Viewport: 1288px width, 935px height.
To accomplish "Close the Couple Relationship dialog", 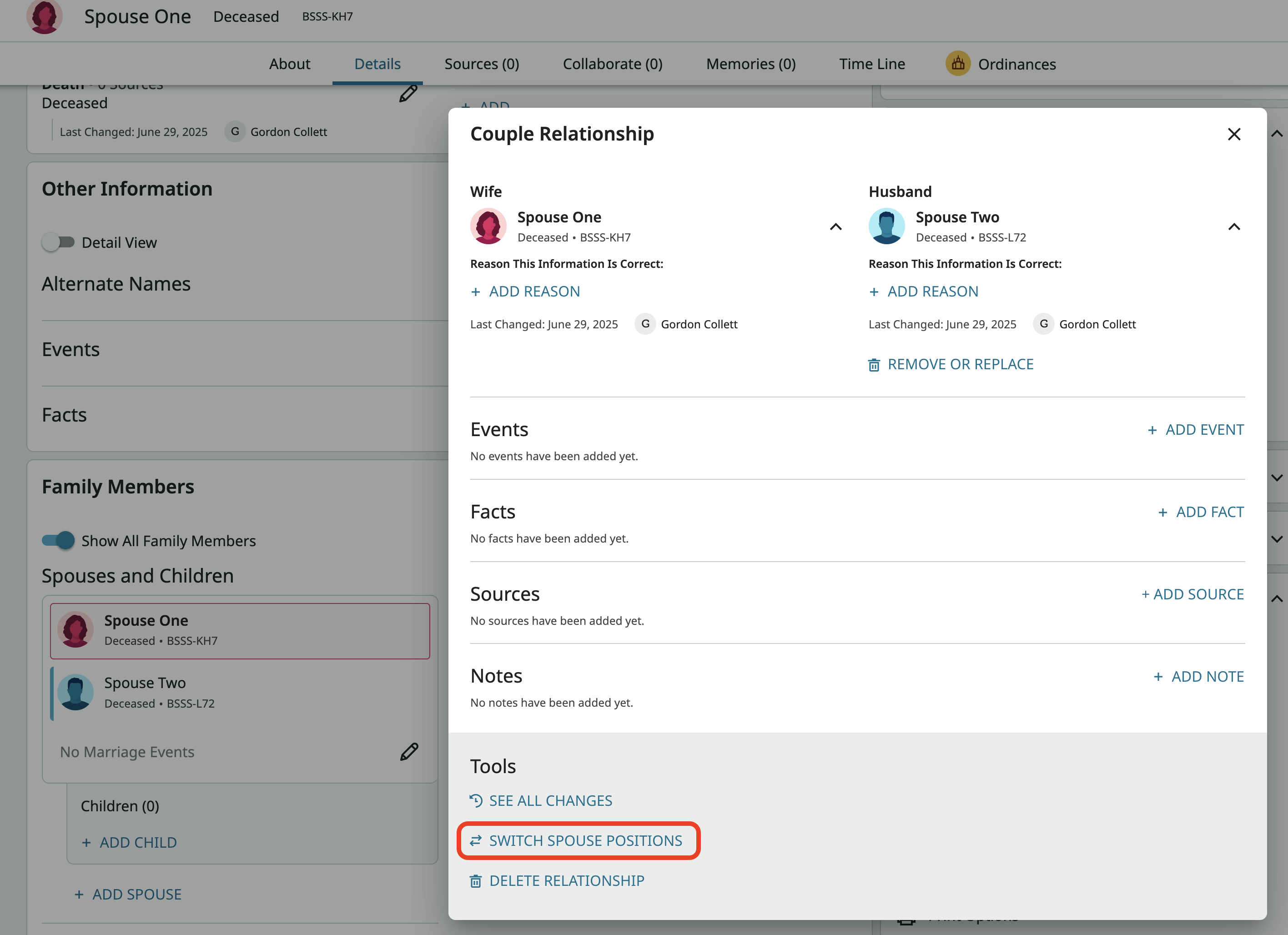I will pos(1233,134).
